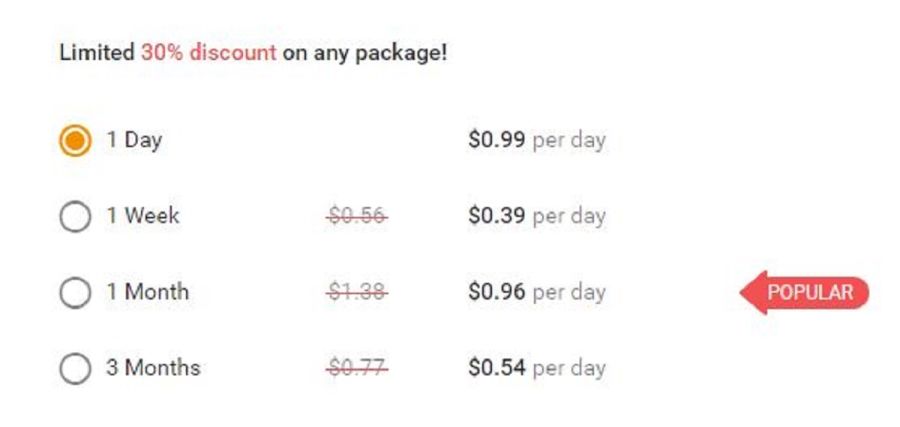Select the 1 Week radio button
900x427 pixels.
tap(75, 216)
